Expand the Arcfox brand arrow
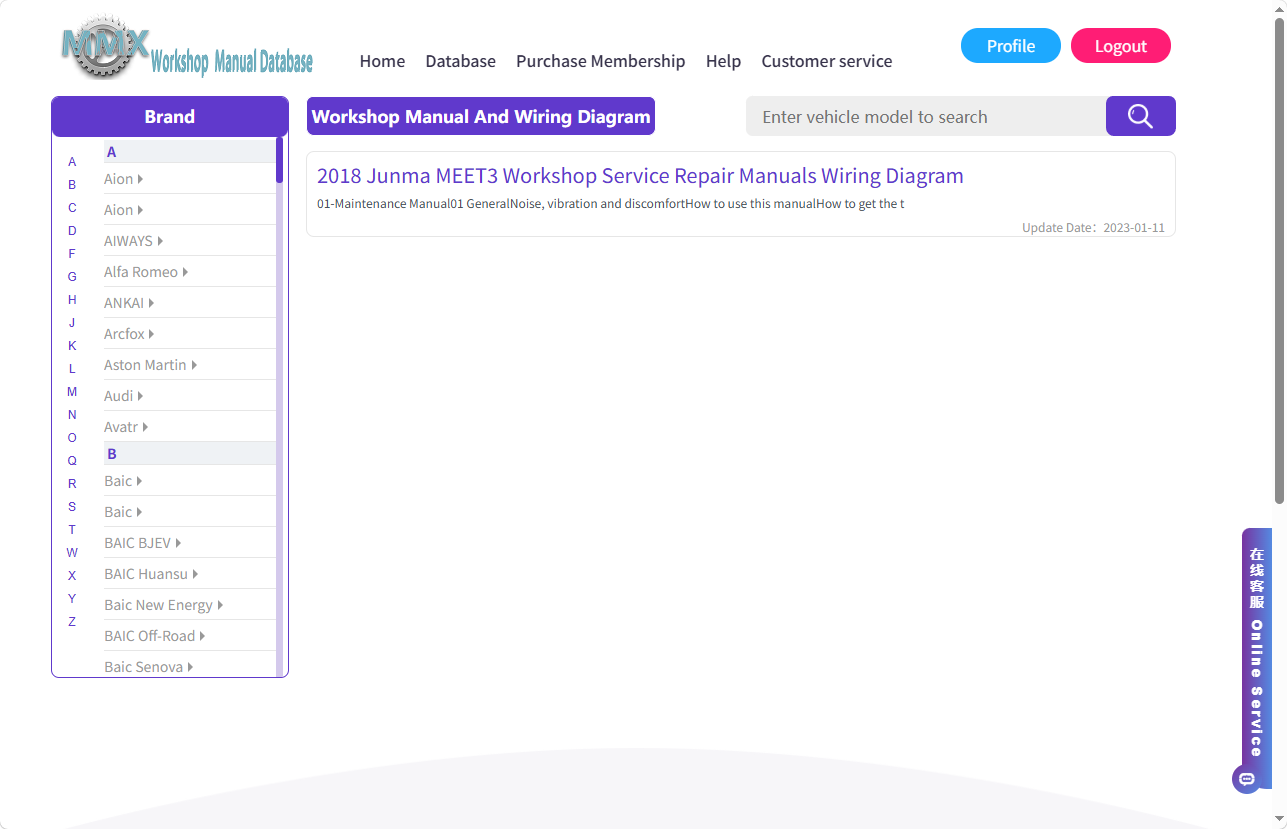The image size is (1287, 829). (x=151, y=334)
